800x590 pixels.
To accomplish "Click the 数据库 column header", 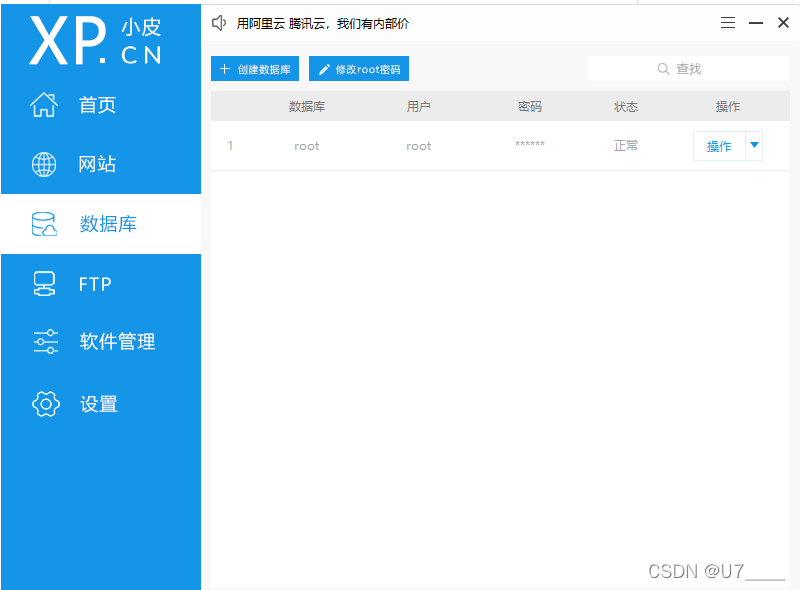I will pos(307,105).
